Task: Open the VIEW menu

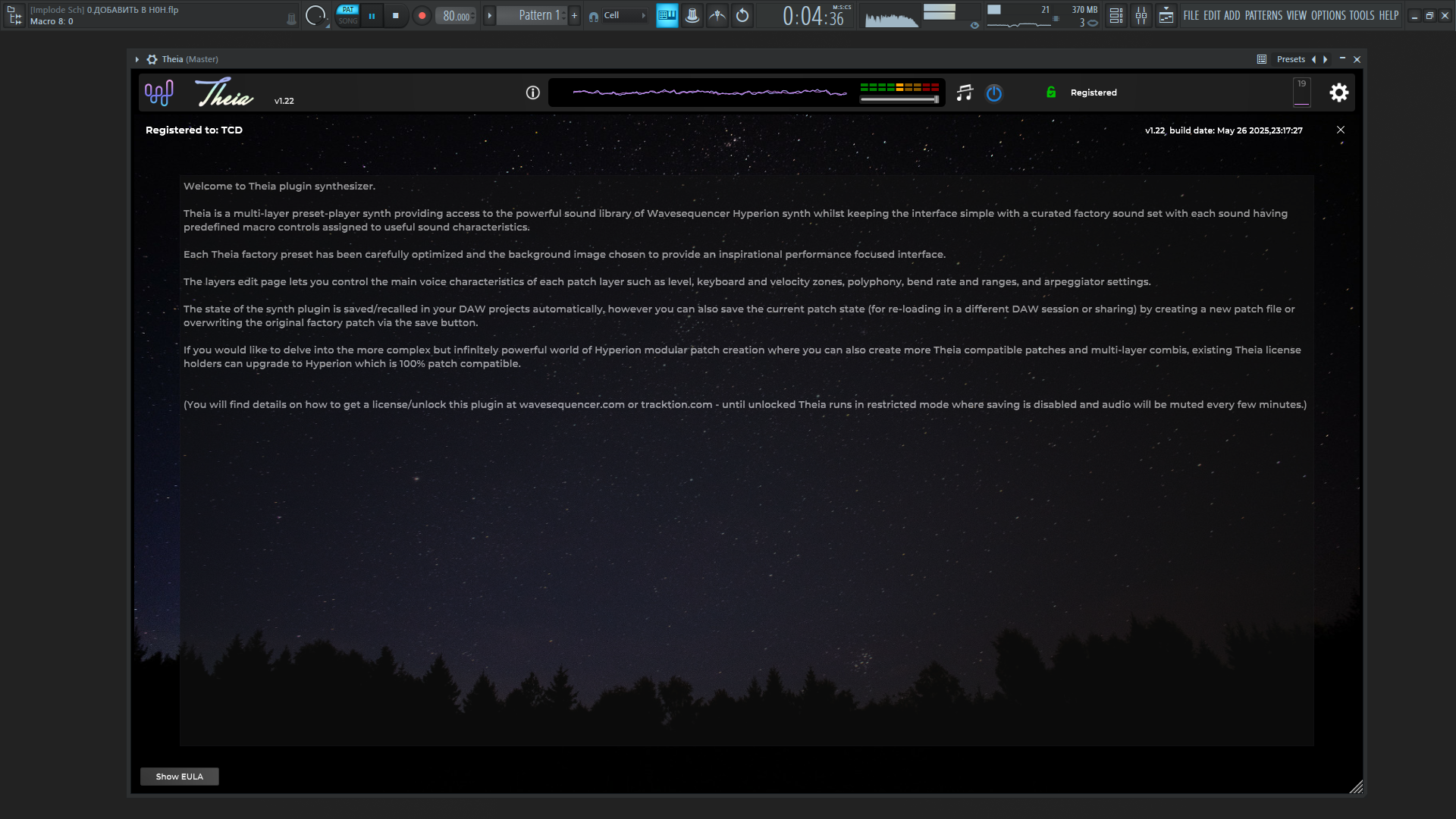Action: [x=1297, y=15]
